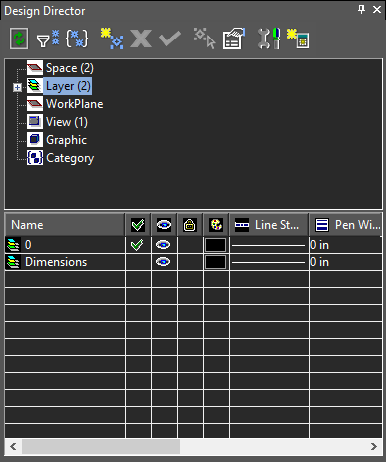Viewport: 386px width, 462px height.
Task: Select Layer (2) tree node
Action: tap(68, 86)
